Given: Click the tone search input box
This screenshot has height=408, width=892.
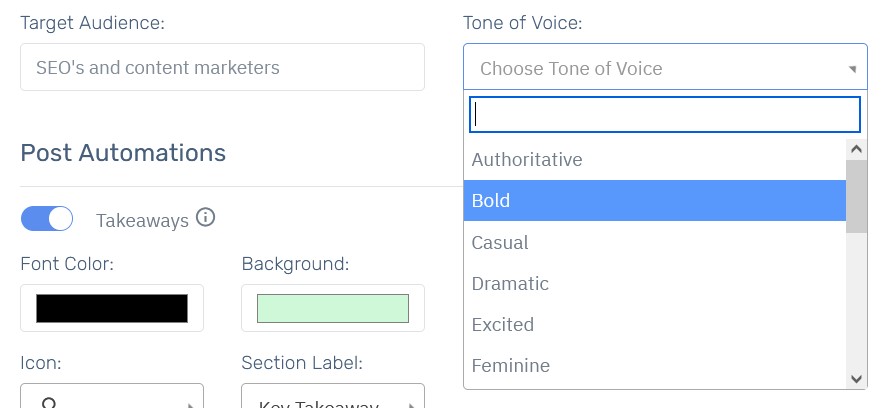Looking at the screenshot, I should point(664,114).
